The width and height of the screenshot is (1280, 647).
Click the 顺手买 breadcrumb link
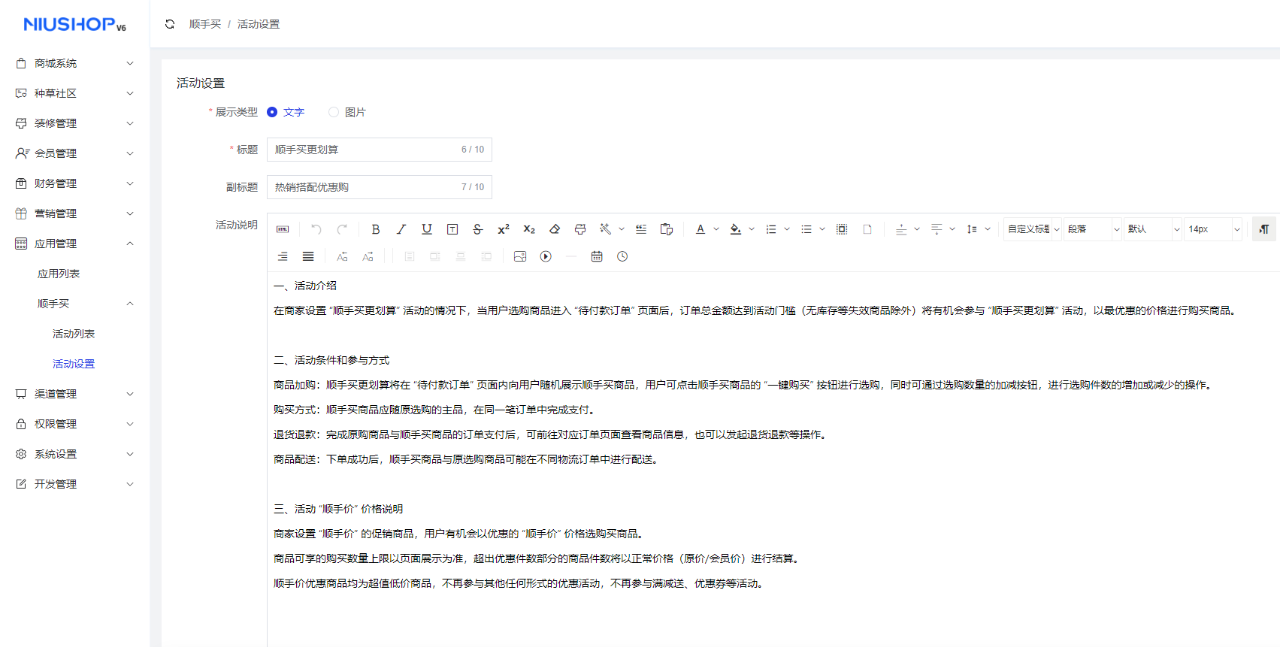point(205,24)
